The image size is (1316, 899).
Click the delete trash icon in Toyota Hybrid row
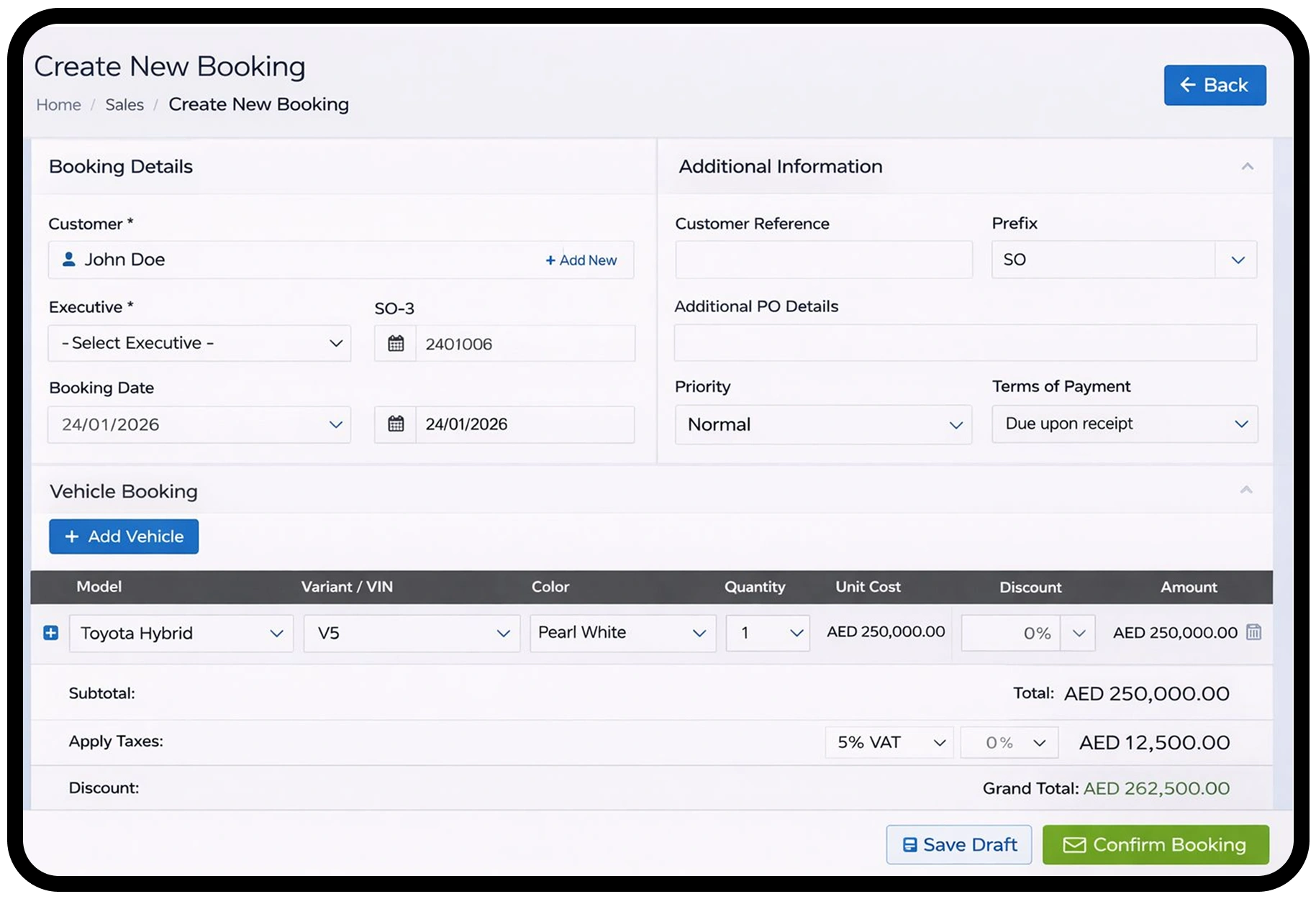1253,632
